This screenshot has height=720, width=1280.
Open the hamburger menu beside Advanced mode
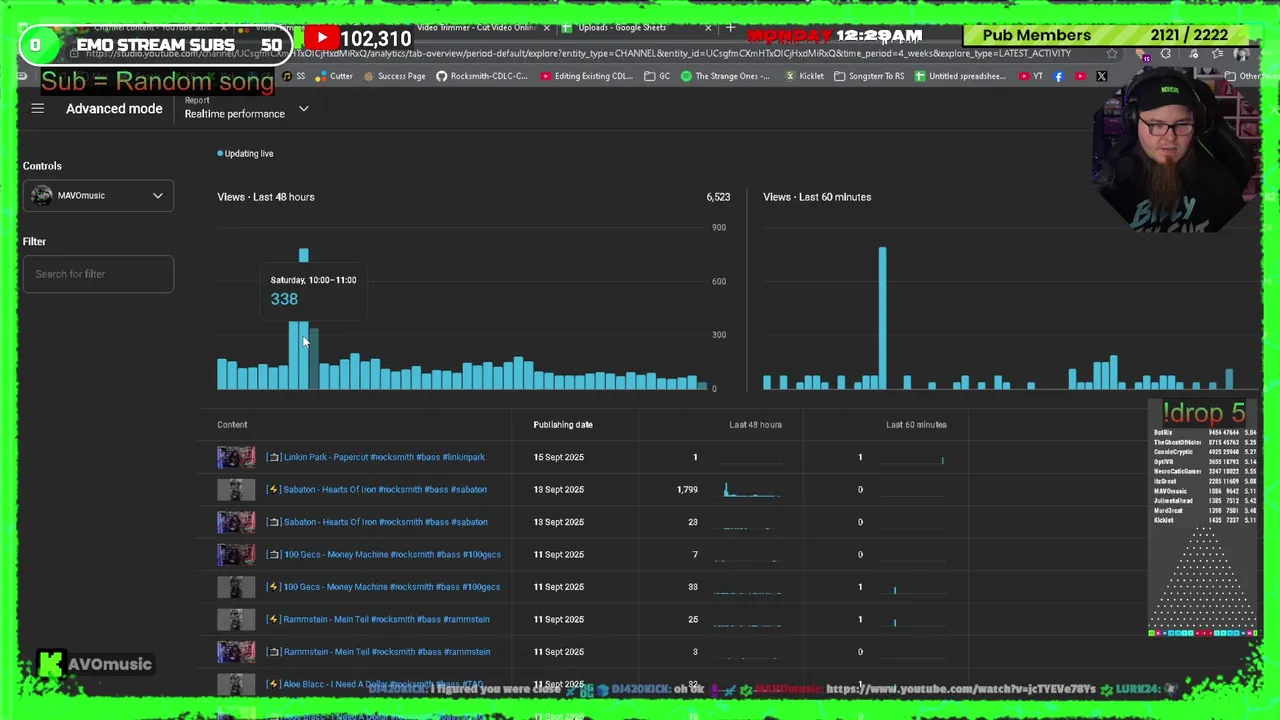(37, 108)
